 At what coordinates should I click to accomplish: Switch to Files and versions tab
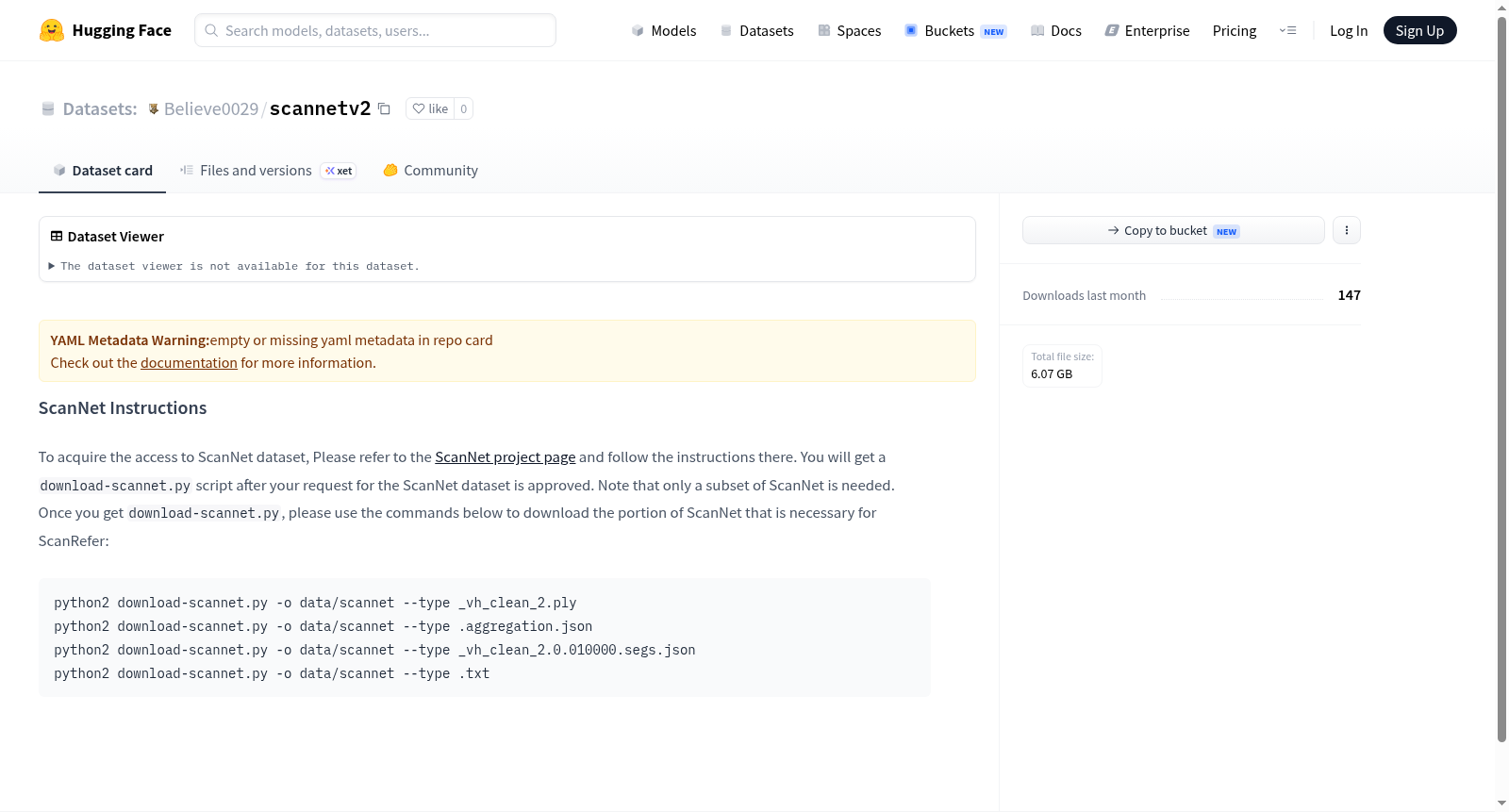(268, 171)
